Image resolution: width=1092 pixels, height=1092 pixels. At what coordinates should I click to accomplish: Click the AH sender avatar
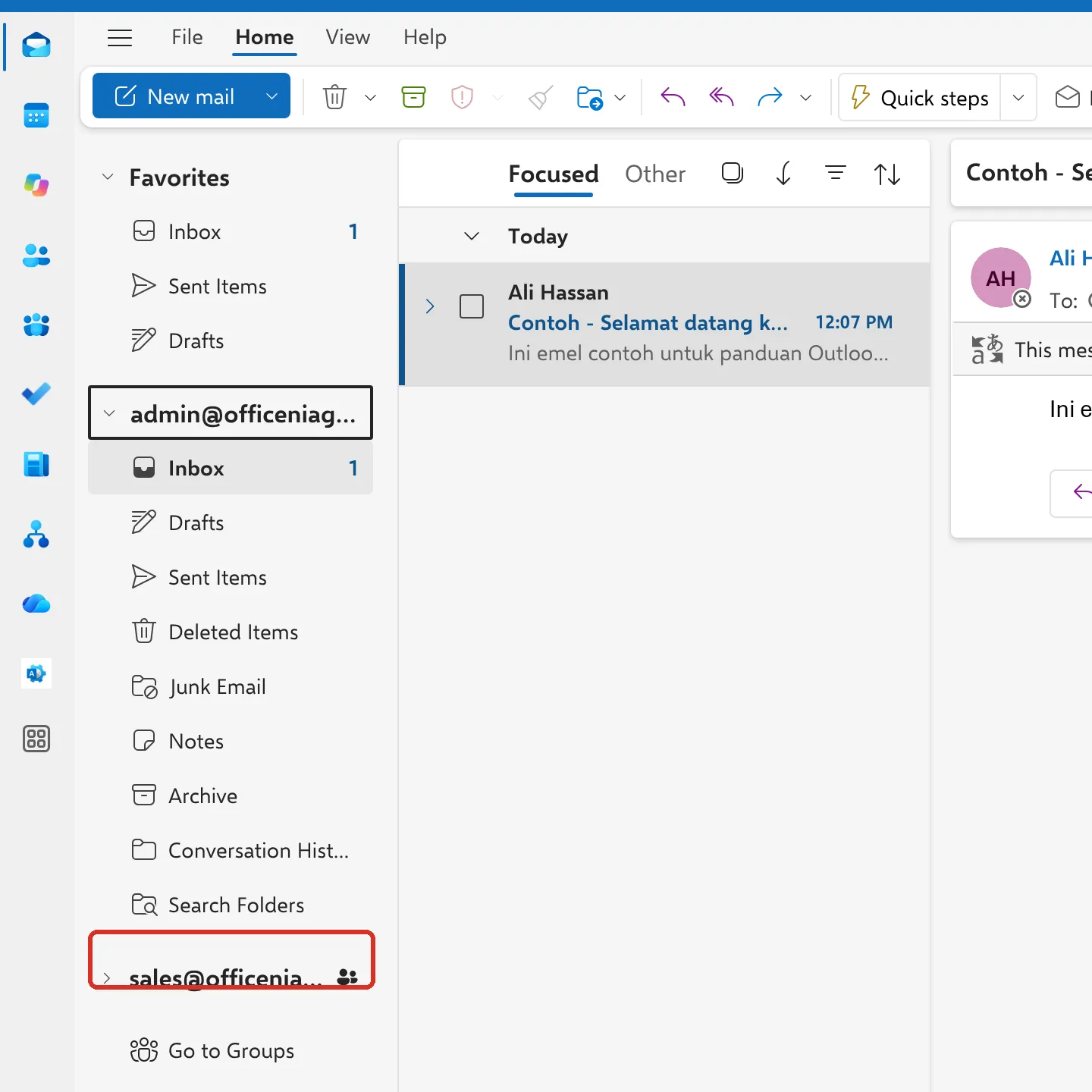[1001, 278]
